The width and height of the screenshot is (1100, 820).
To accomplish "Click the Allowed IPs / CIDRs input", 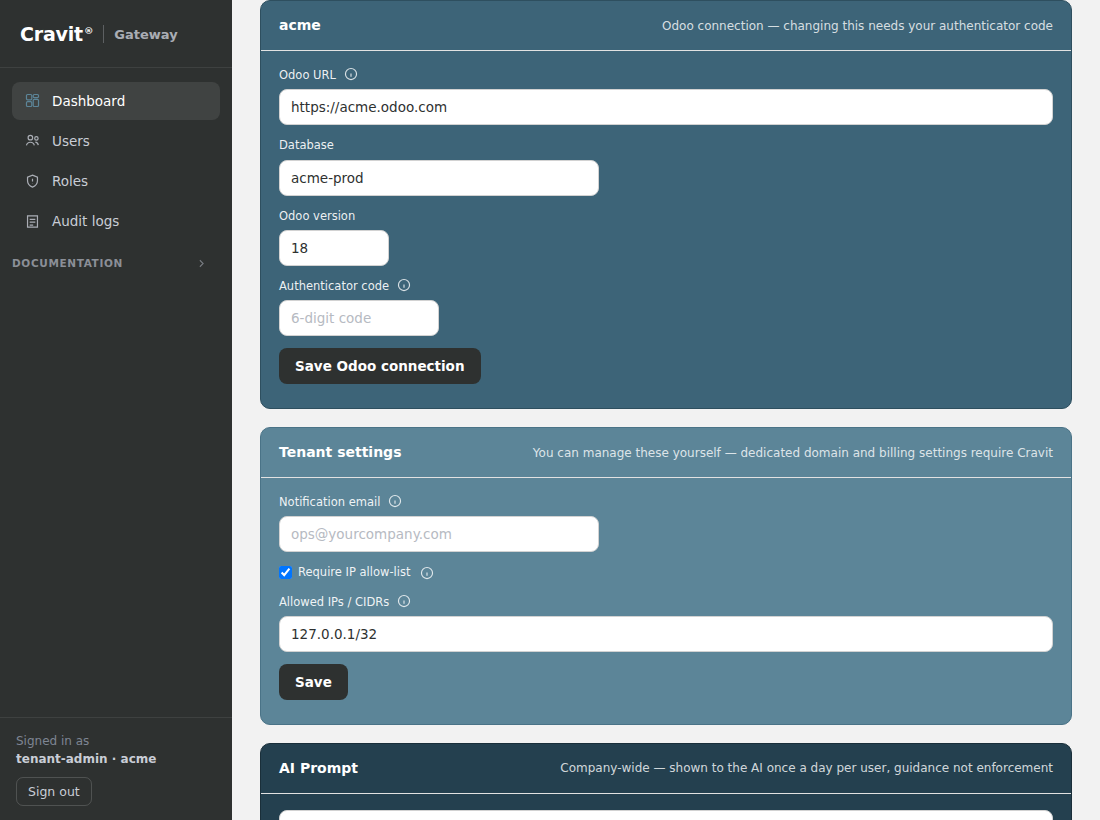I will [x=666, y=634].
